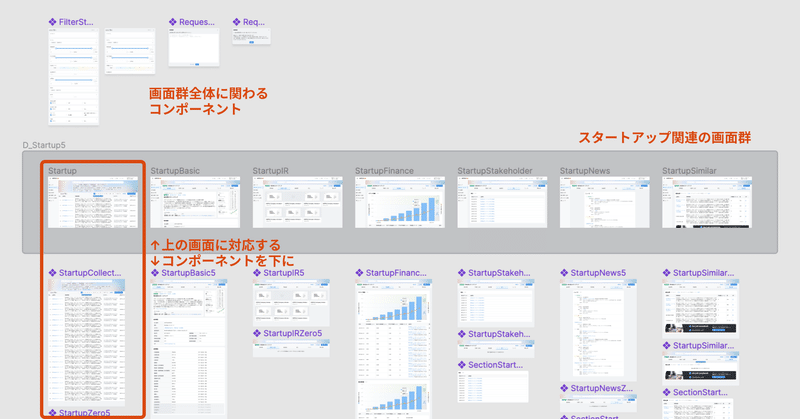This screenshot has height=419, width=800.
Task: Click the StartupStakeholder frame title
Action: [495, 170]
